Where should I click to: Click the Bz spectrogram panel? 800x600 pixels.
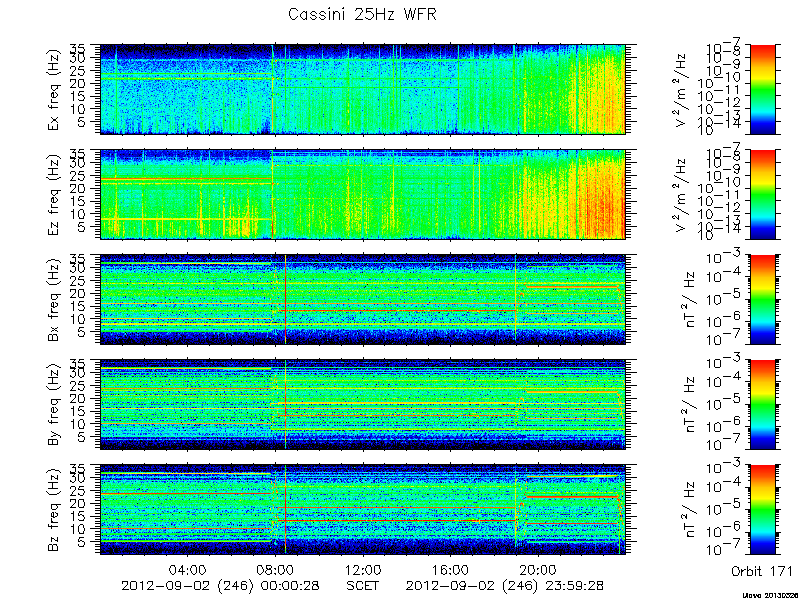pyautogui.click(x=362, y=510)
